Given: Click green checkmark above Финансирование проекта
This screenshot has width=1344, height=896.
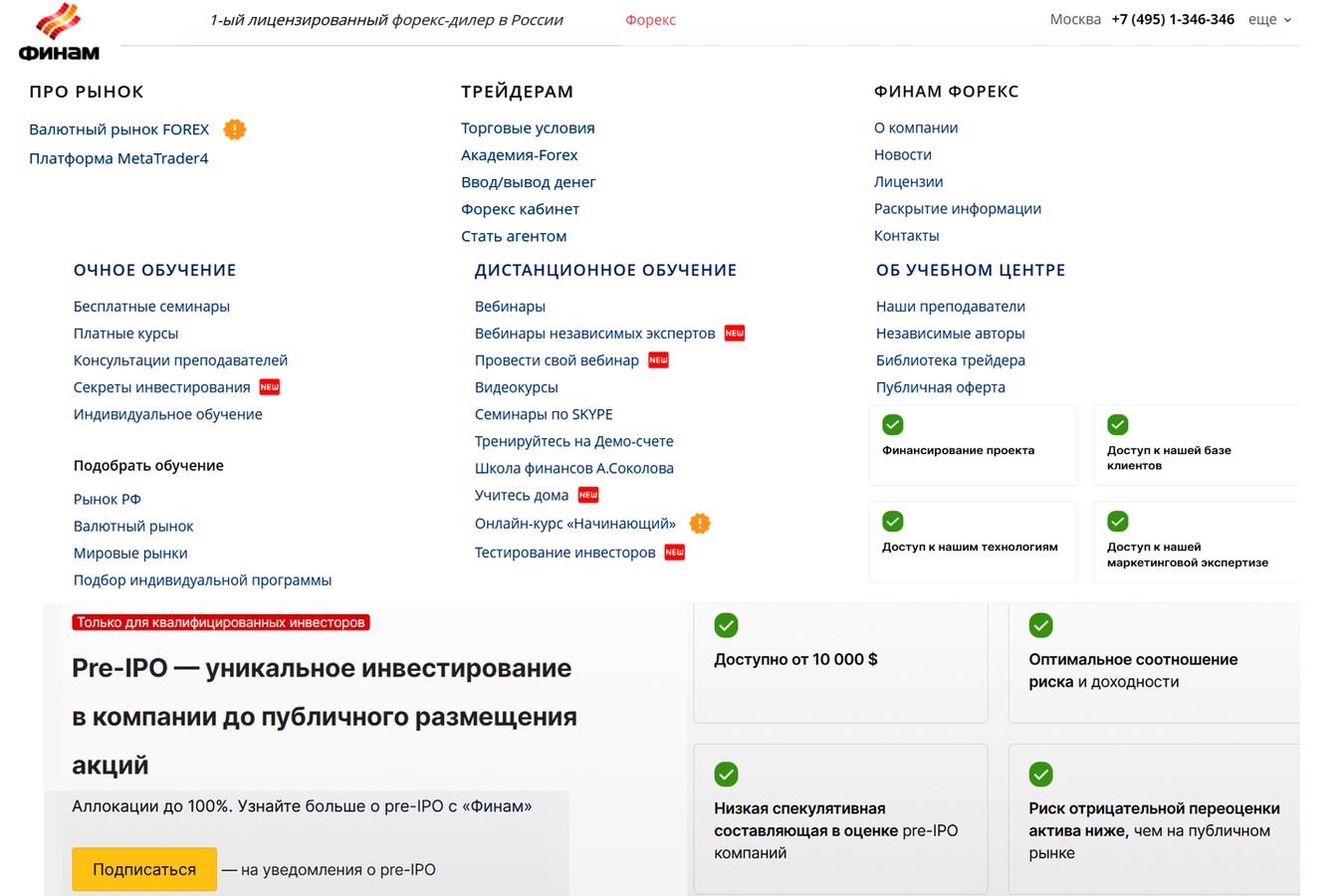Looking at the screenshot, I should point(893,425).
